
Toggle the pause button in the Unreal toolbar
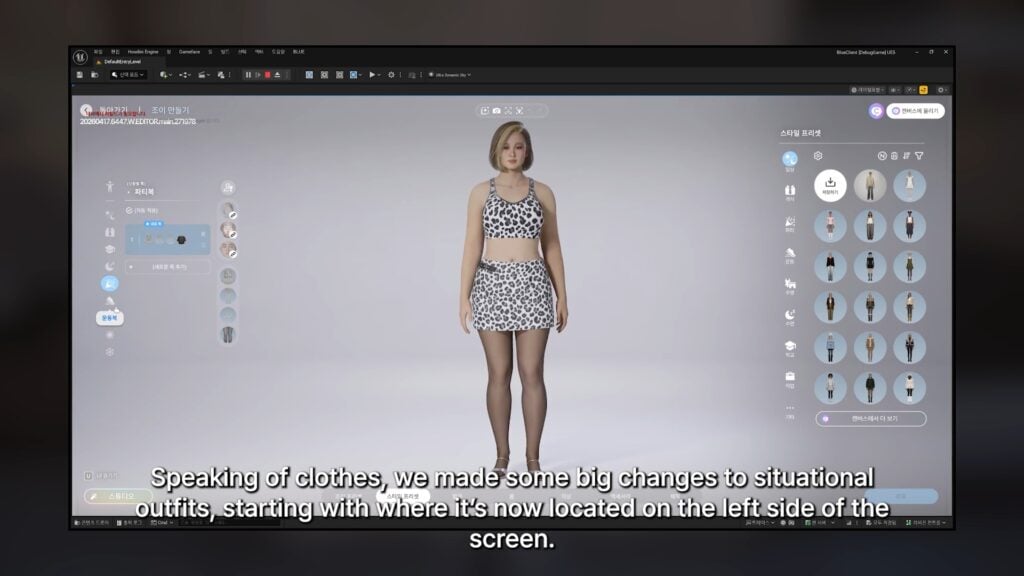tap(248, 75)
